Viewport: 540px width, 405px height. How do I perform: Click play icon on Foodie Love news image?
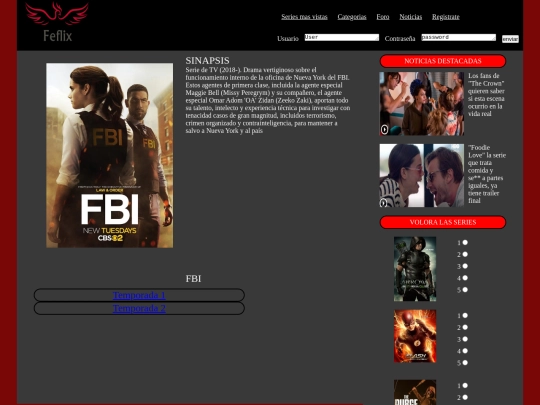coord(384,203)
